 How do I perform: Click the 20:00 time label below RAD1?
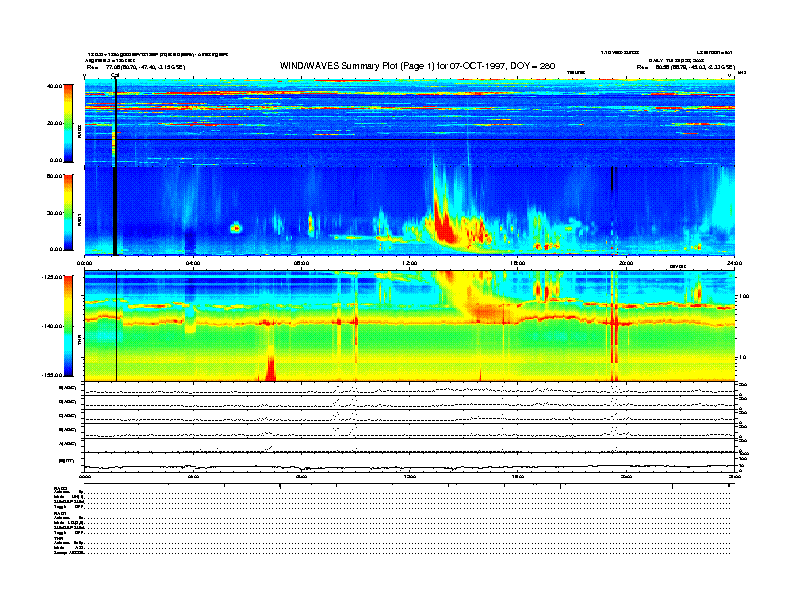[626, 263]
